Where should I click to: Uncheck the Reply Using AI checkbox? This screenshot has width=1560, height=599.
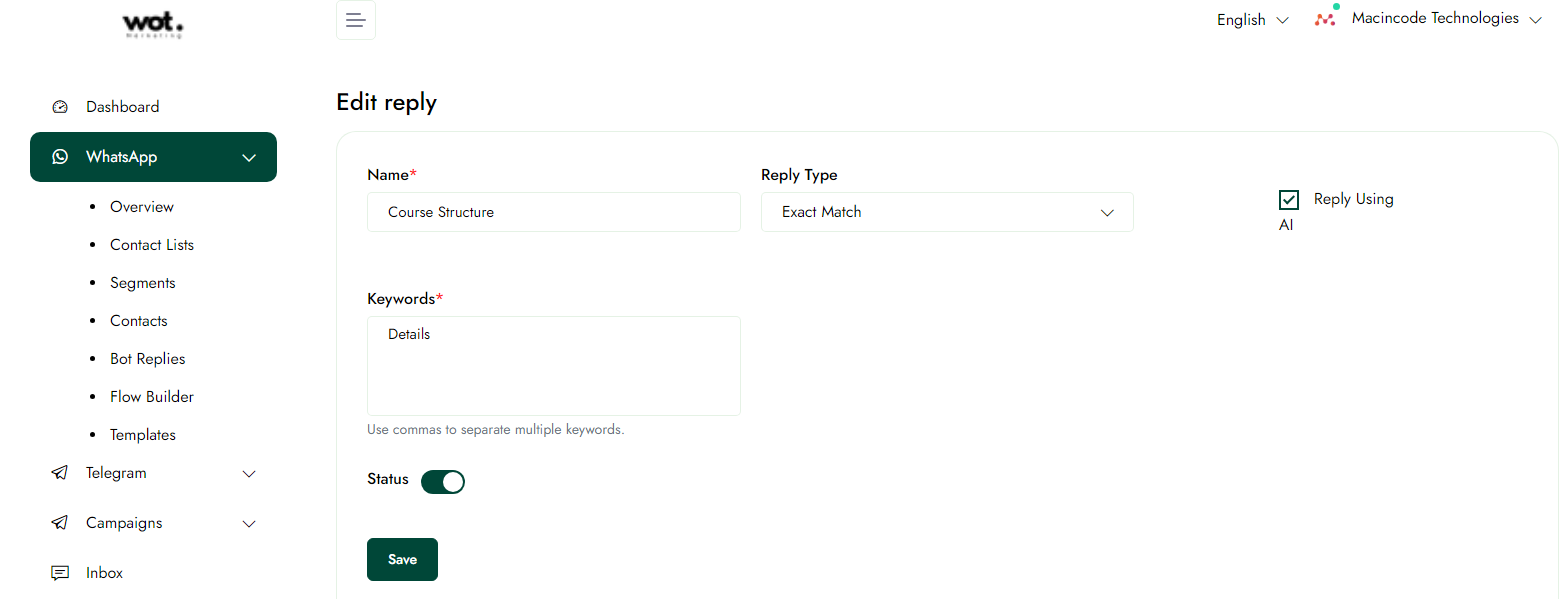(1289, 200)
